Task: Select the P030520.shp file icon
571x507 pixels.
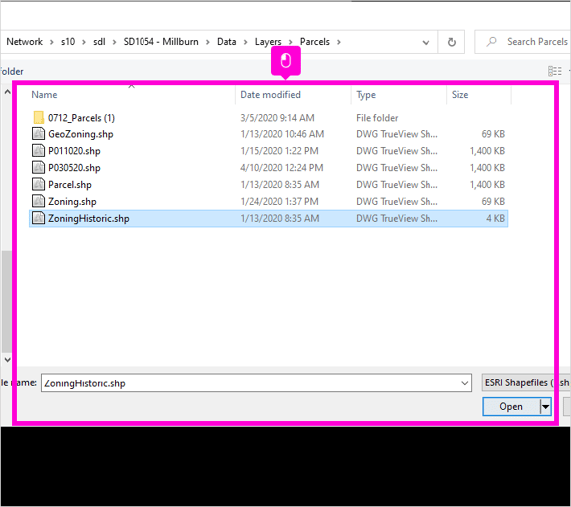Action: coord(39,168)
